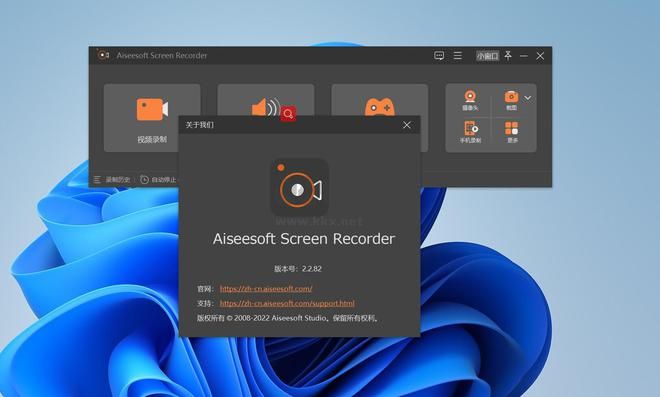Close the About Us (关于我们) dialog
Screen dimensions: 660x397
coord(407,125)
